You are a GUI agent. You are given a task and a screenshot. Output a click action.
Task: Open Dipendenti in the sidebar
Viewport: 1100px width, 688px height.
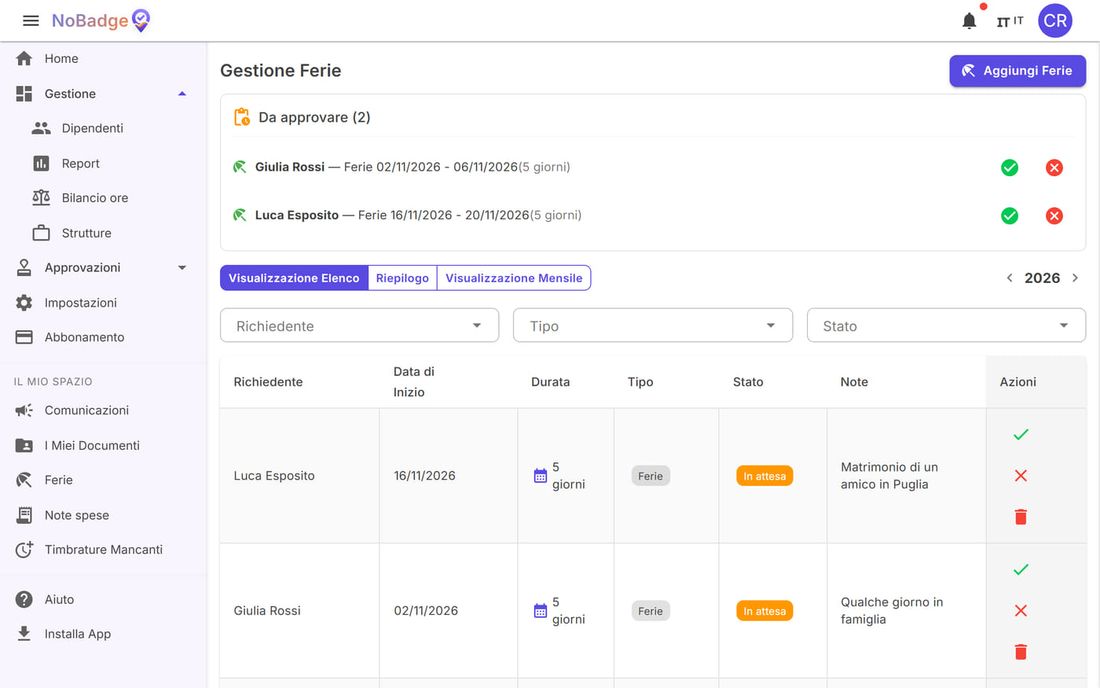(x=103, y=128)
